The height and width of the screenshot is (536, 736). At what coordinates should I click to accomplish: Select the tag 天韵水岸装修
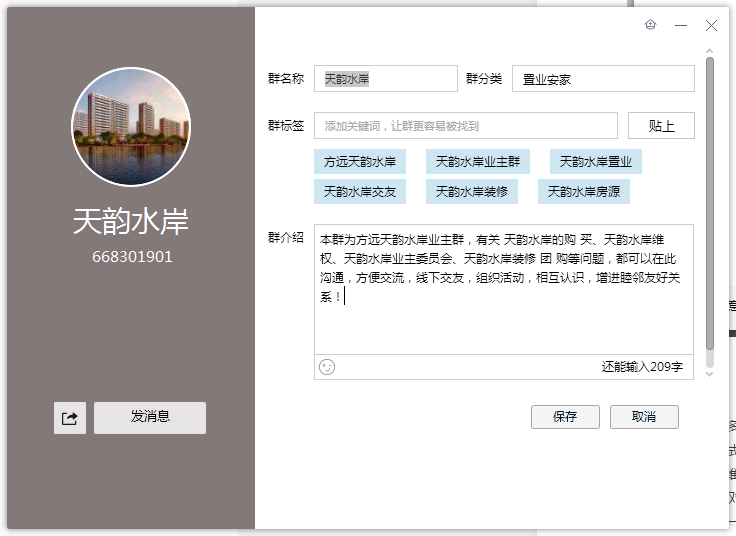coord(472,191)
